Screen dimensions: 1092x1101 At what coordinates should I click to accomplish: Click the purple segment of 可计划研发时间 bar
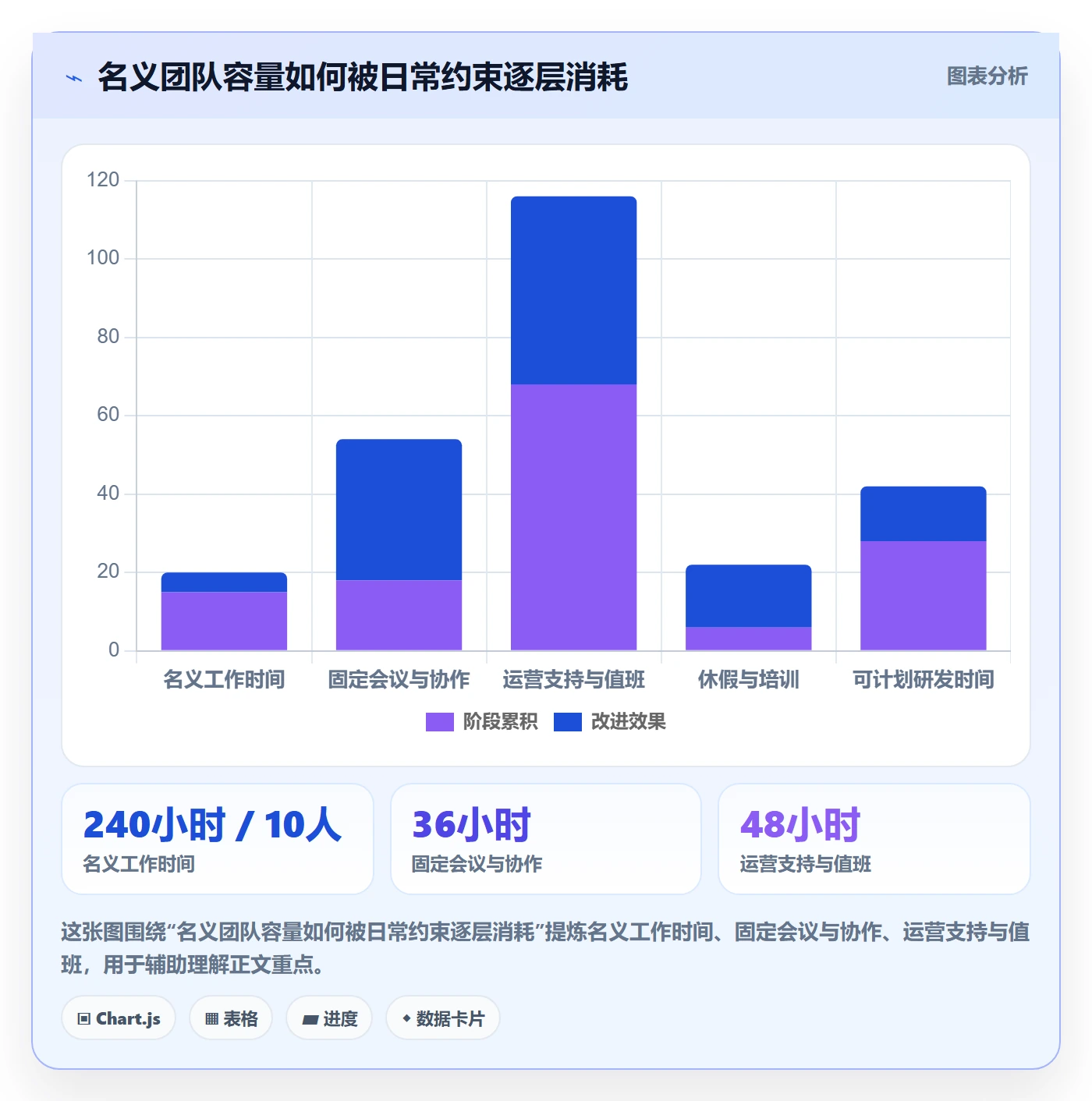tap(923, 596)
